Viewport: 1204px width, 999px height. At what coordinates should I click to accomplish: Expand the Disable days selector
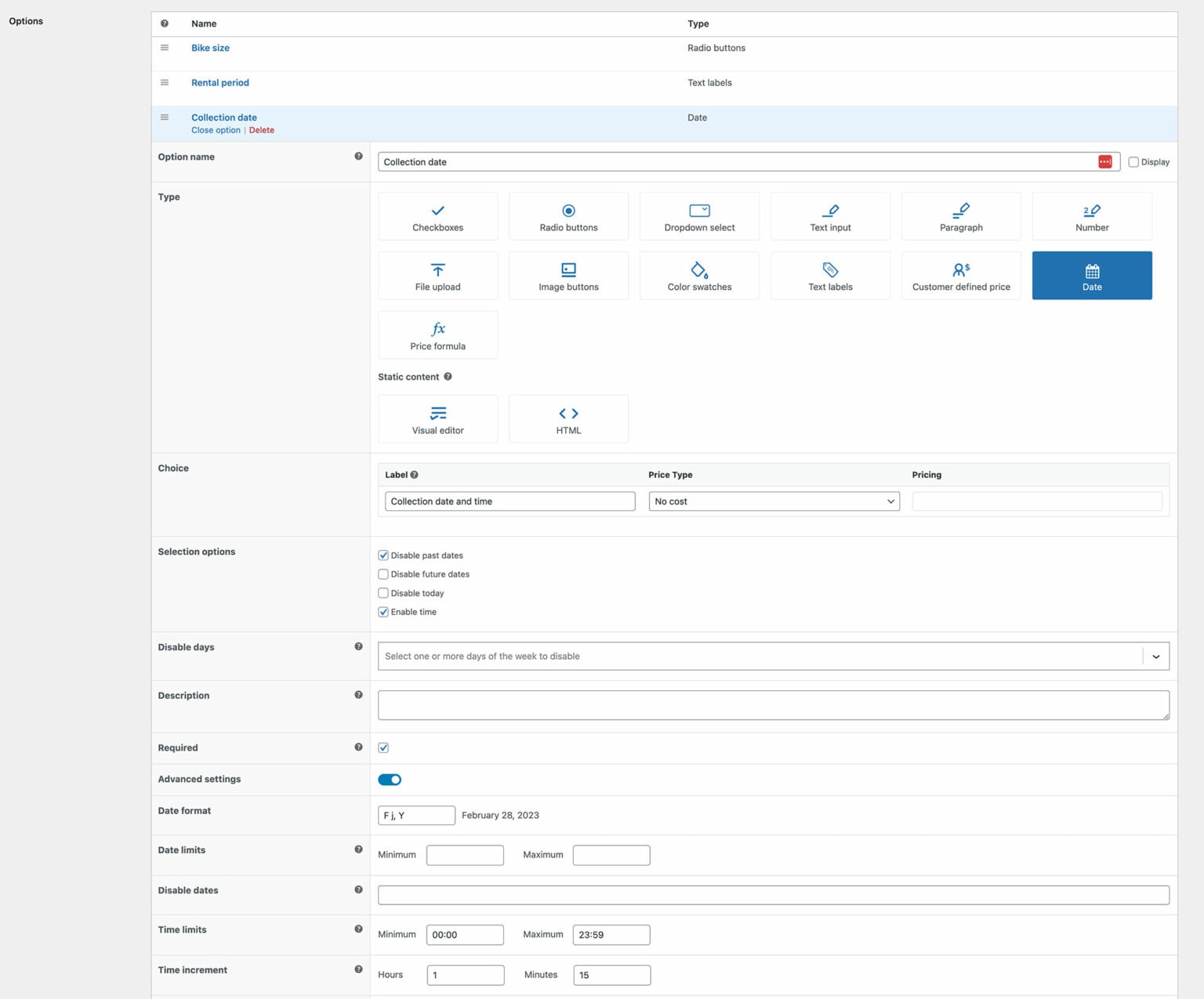[x=1155, y=656]
